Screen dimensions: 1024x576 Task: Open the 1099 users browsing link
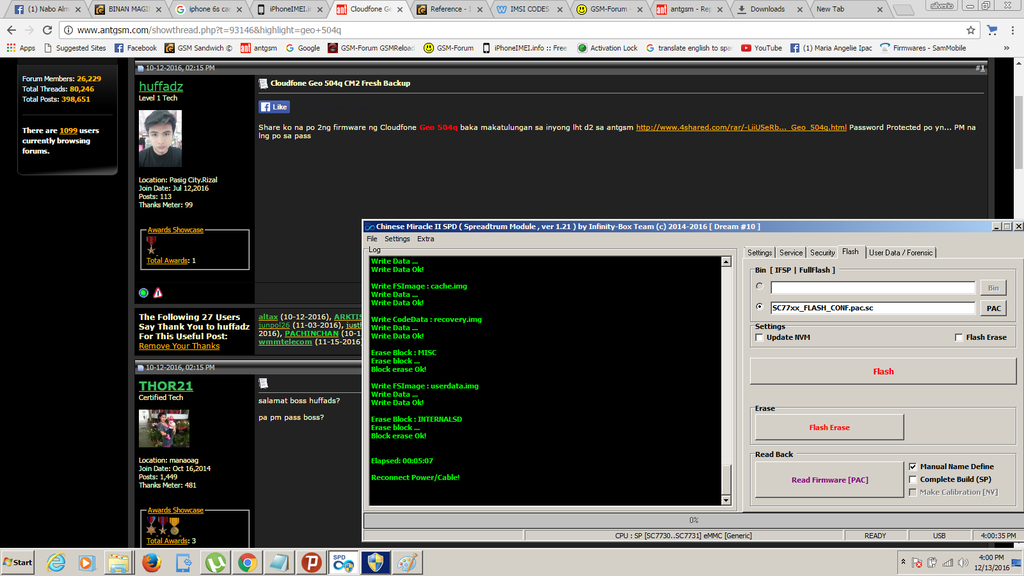[68, 131]
